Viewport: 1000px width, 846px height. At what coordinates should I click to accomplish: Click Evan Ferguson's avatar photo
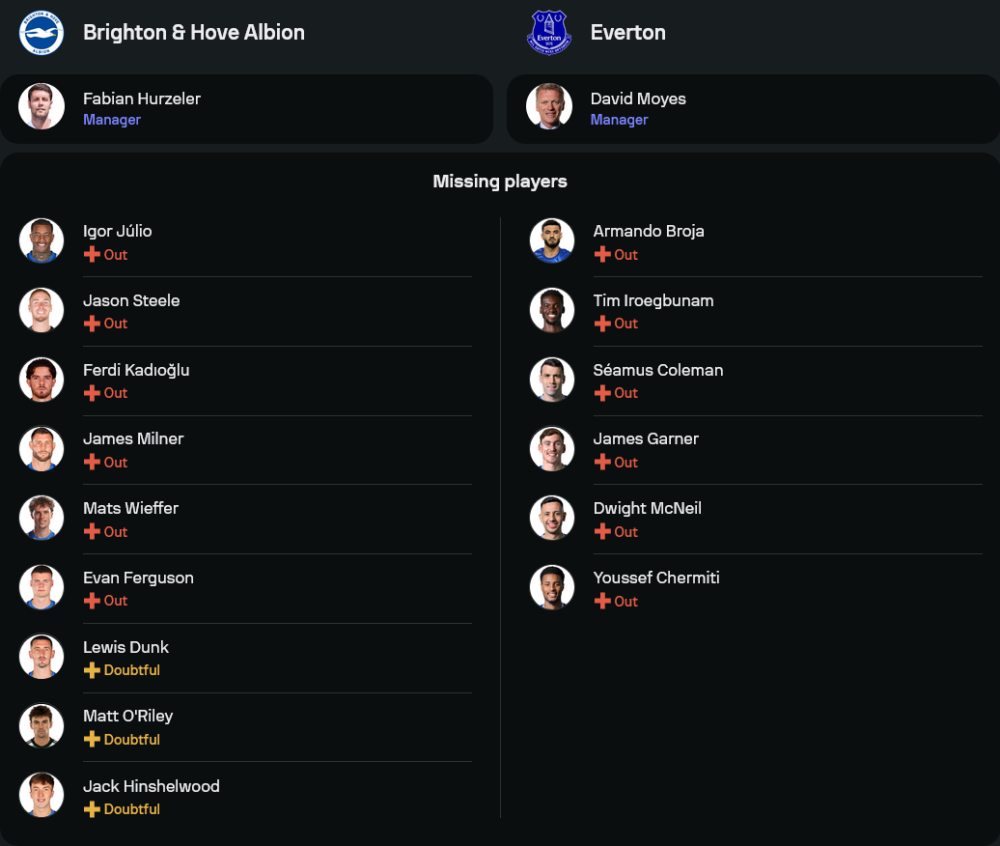(41, 587)
